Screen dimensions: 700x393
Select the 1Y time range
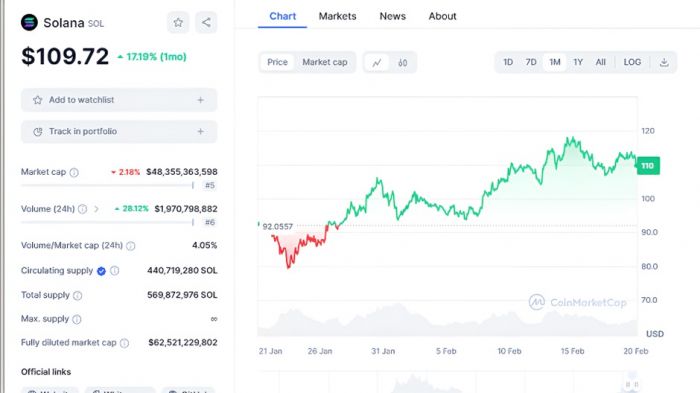(578, 62)
